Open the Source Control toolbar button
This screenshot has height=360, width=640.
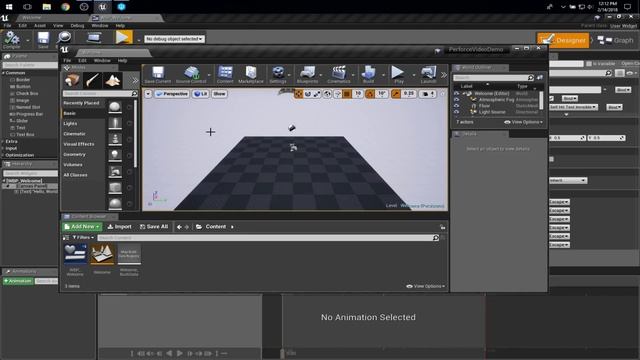coord(191,75)
